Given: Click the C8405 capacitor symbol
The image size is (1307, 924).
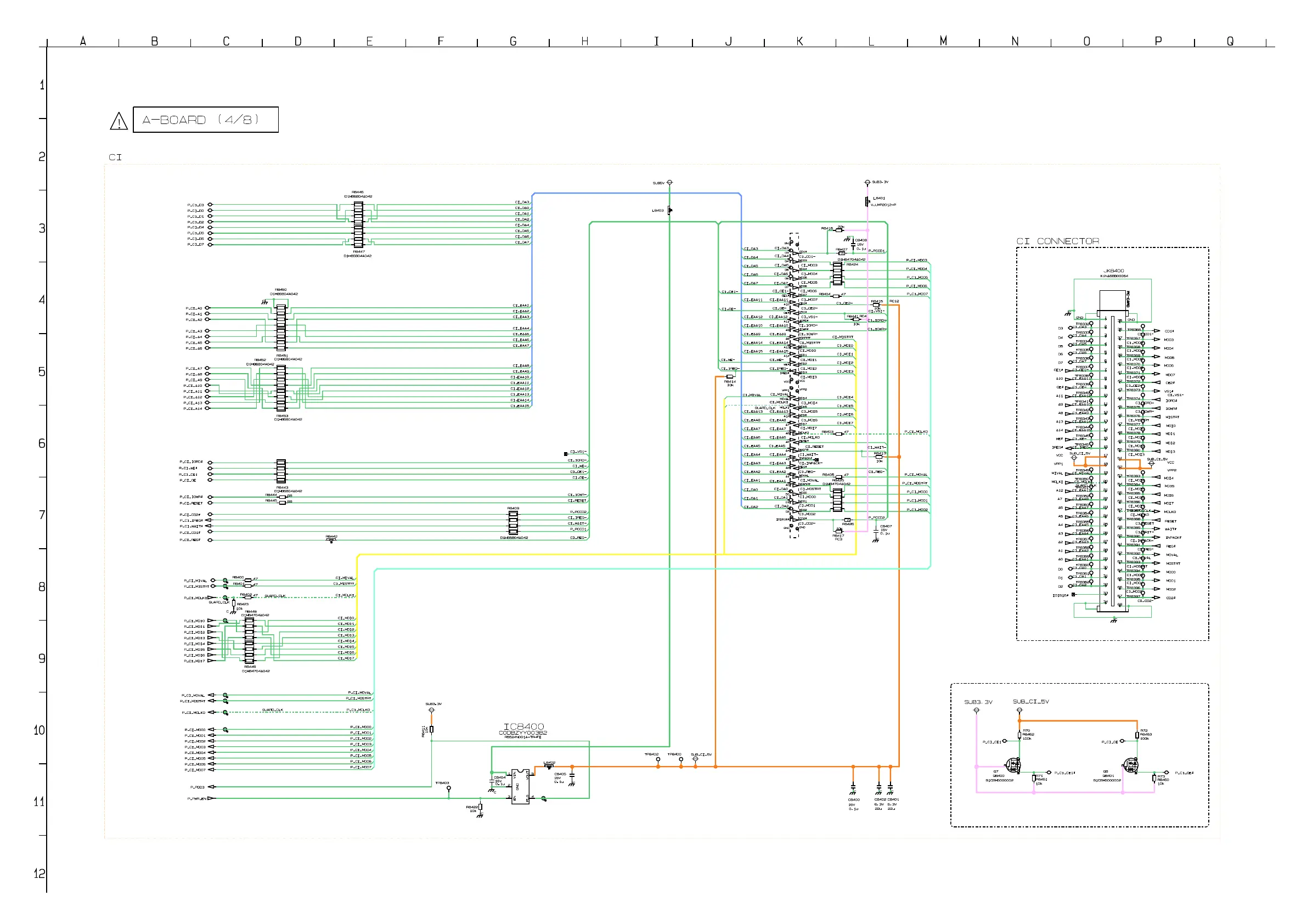Looking at the screenshot, I should point(572,775).
